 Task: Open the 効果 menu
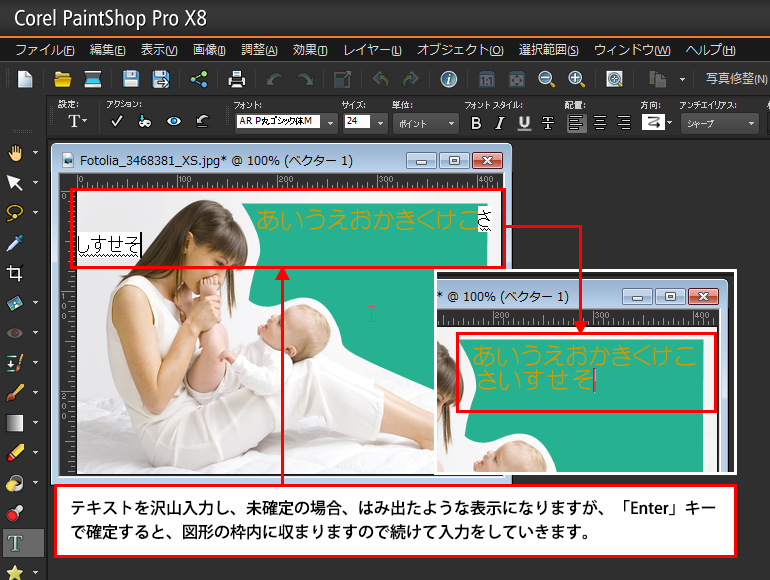point(310,50)
